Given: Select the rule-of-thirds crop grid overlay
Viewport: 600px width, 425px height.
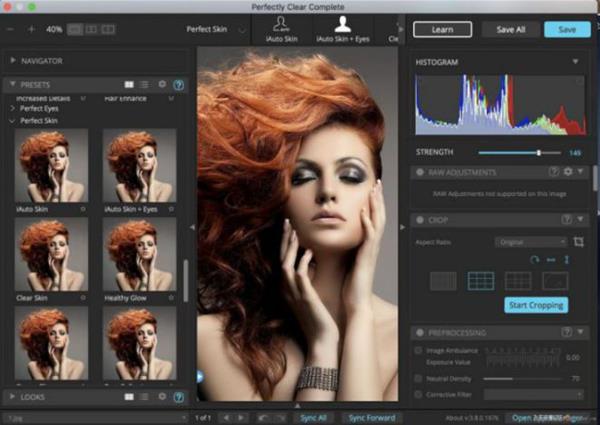Looking at the screenshot, I should pyautogui.click(x=481, y=281).
